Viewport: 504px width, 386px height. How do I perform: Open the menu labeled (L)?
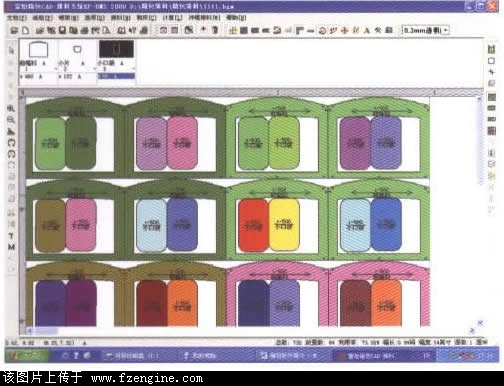173,17
